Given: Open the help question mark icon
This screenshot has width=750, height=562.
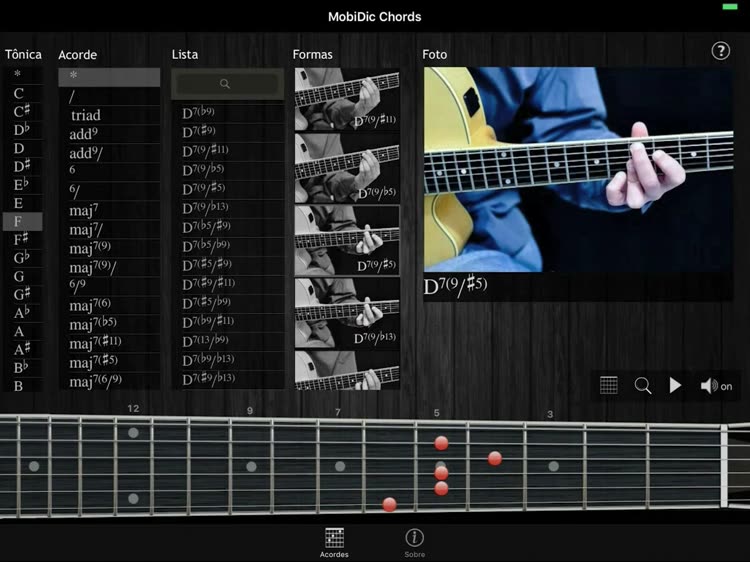Looking at the screenshot, I should coord(720,51).
